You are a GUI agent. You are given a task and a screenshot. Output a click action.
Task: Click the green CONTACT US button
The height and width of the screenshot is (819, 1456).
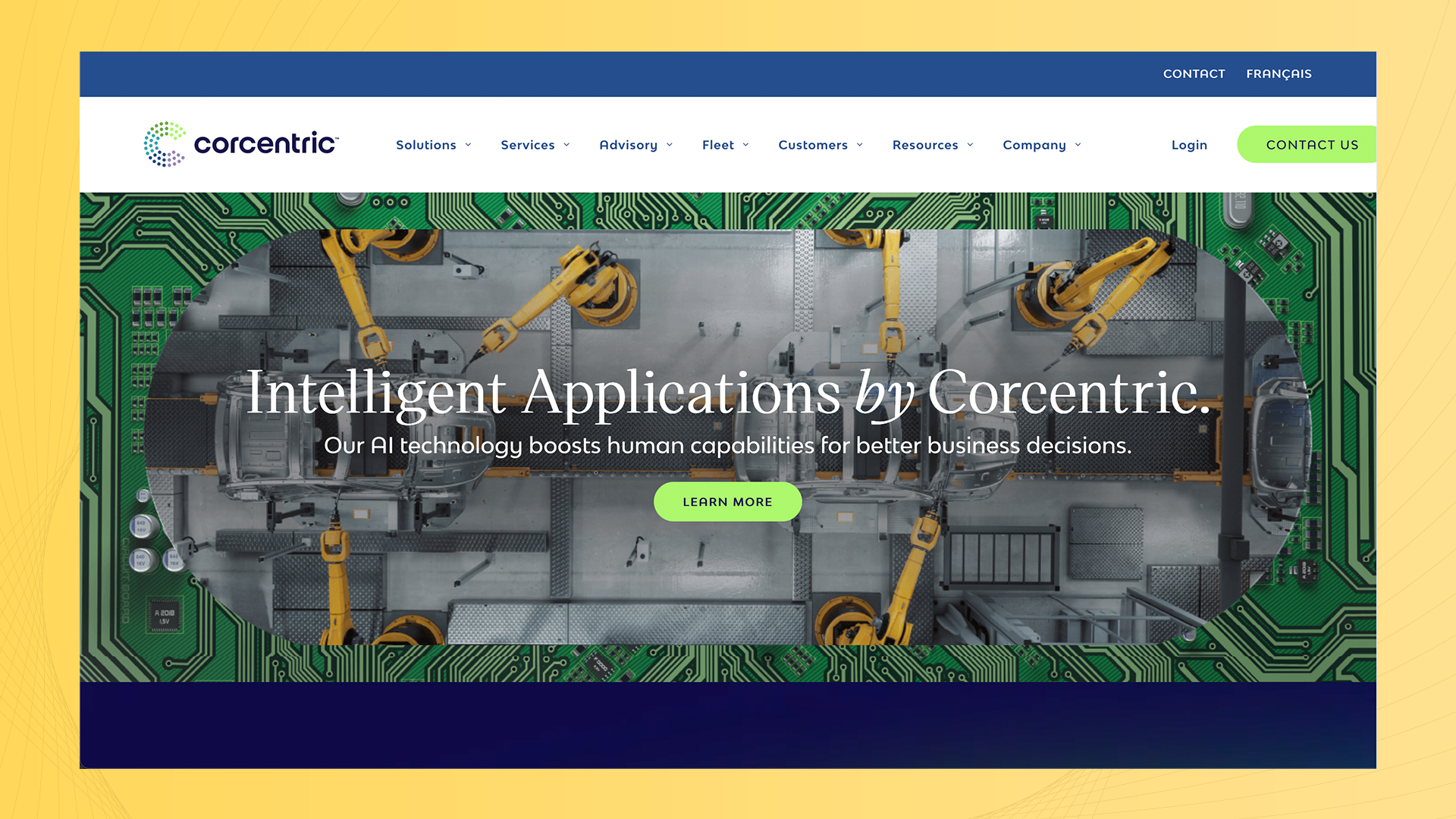click(x=1307, y=144)
